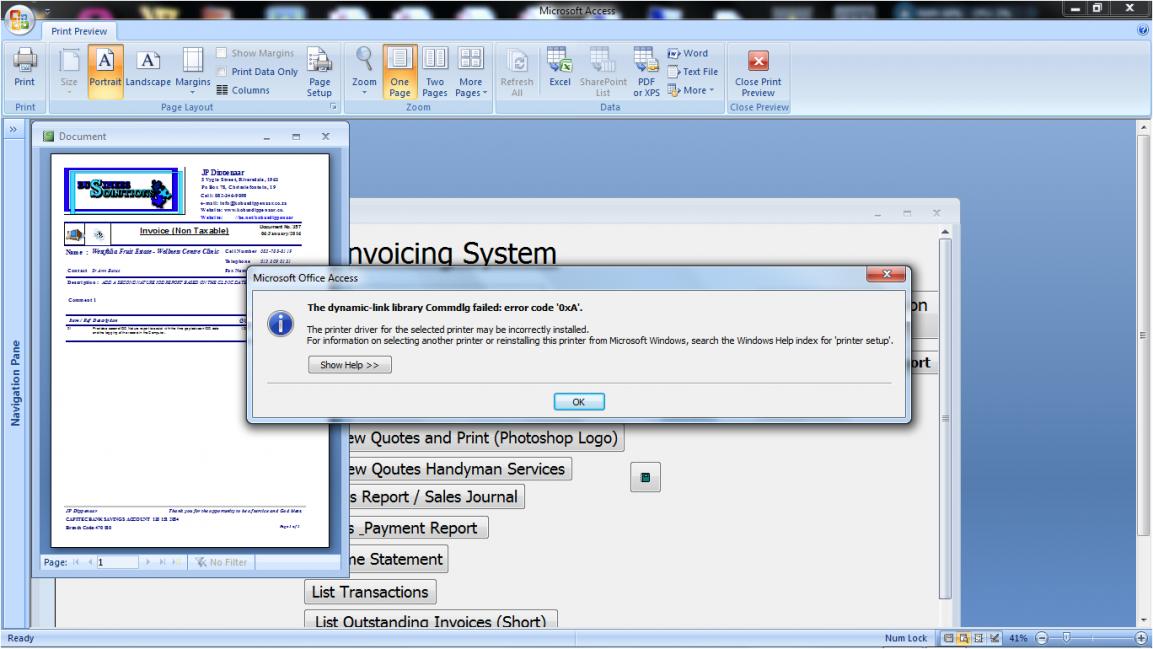Close the error dialog with X

pos(886,274)
